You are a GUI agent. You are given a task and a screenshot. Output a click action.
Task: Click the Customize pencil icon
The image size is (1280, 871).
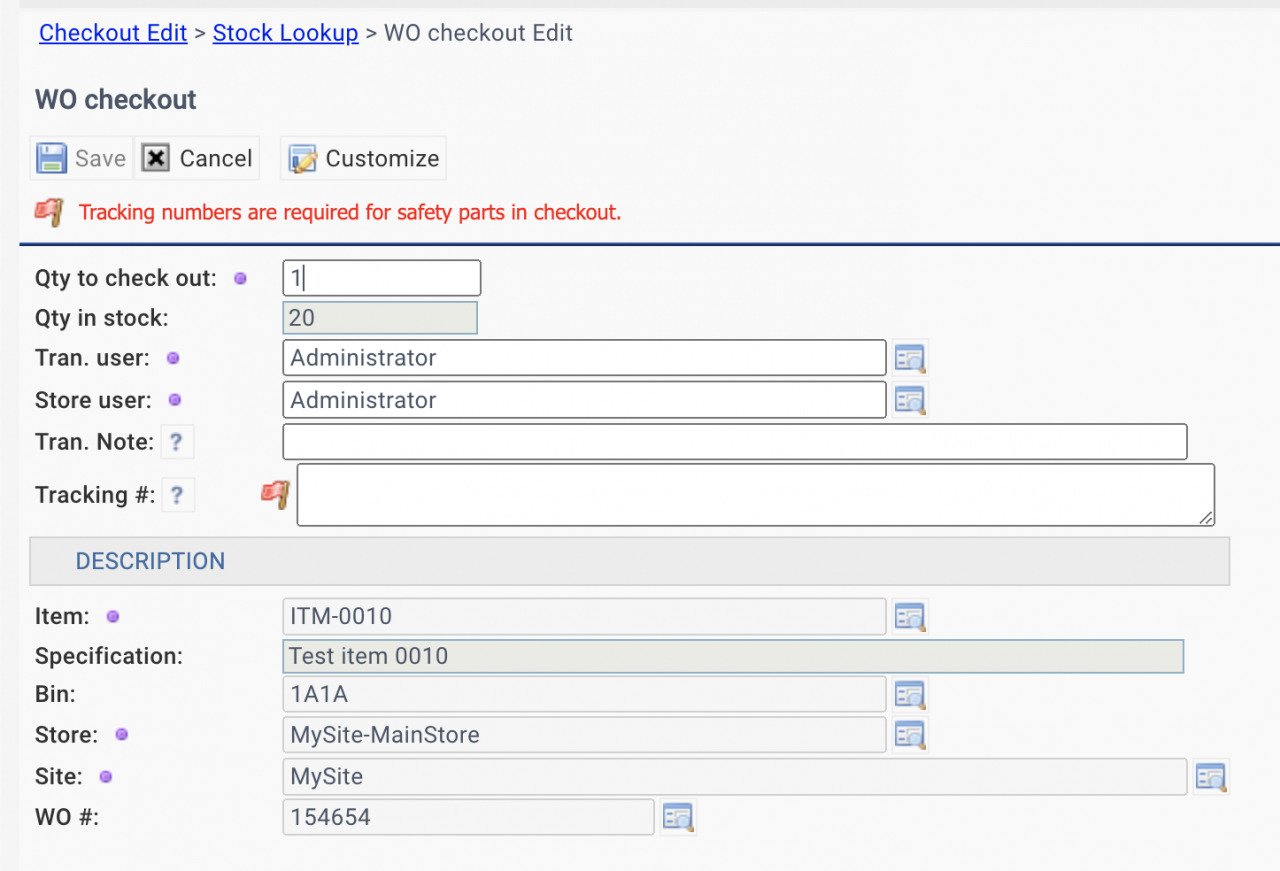coord(302,159)
